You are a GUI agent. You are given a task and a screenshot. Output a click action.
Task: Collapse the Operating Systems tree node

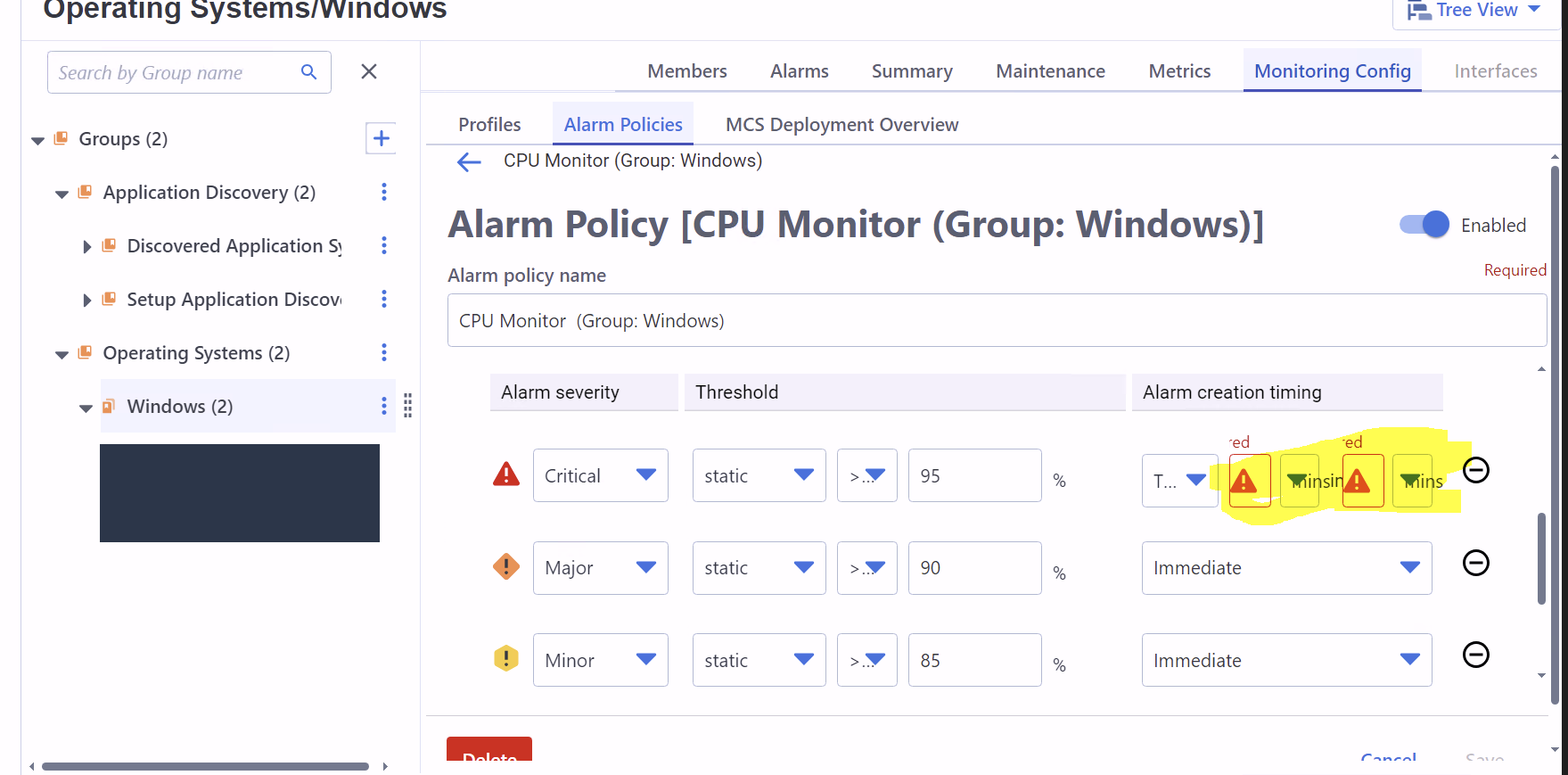[62, 354]
